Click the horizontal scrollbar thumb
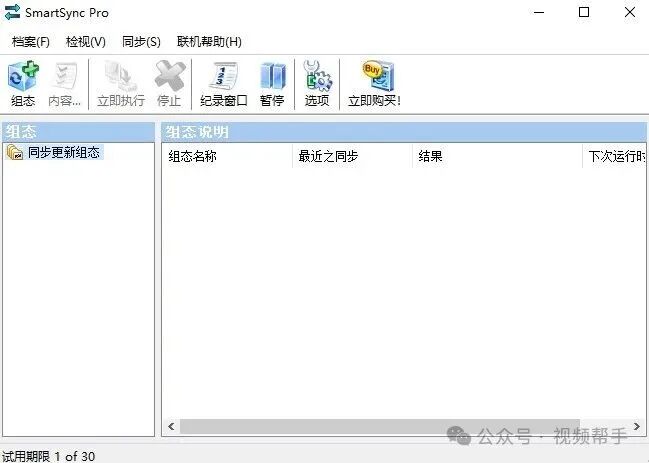The width and height of the screenshot is (649, 463). point(380,427)
